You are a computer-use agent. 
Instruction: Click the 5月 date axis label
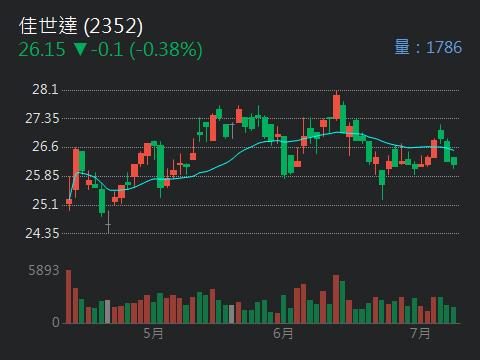click(153, 333)
